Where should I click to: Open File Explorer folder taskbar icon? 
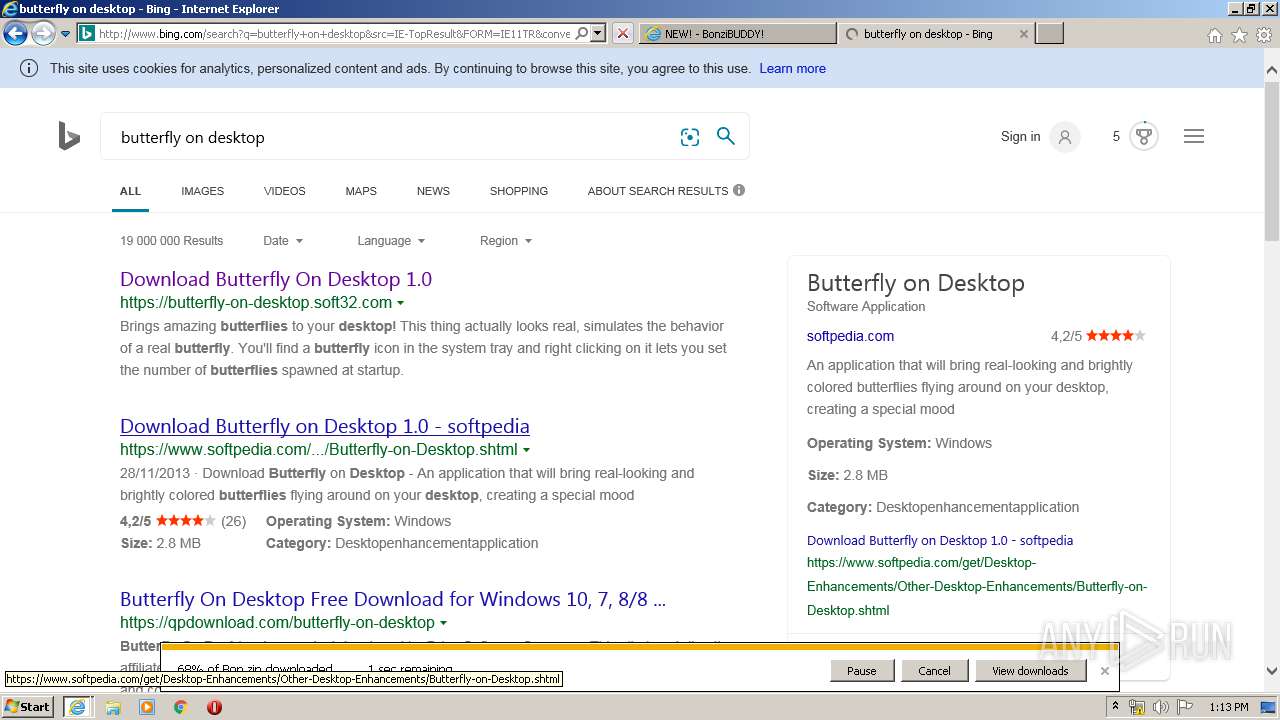pos(113,707)
